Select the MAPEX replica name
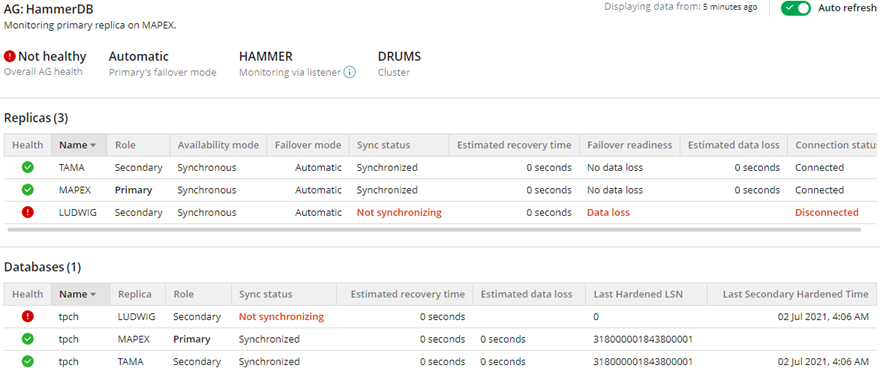The width and height of the screenshot is (880, 368). [75, 190]
